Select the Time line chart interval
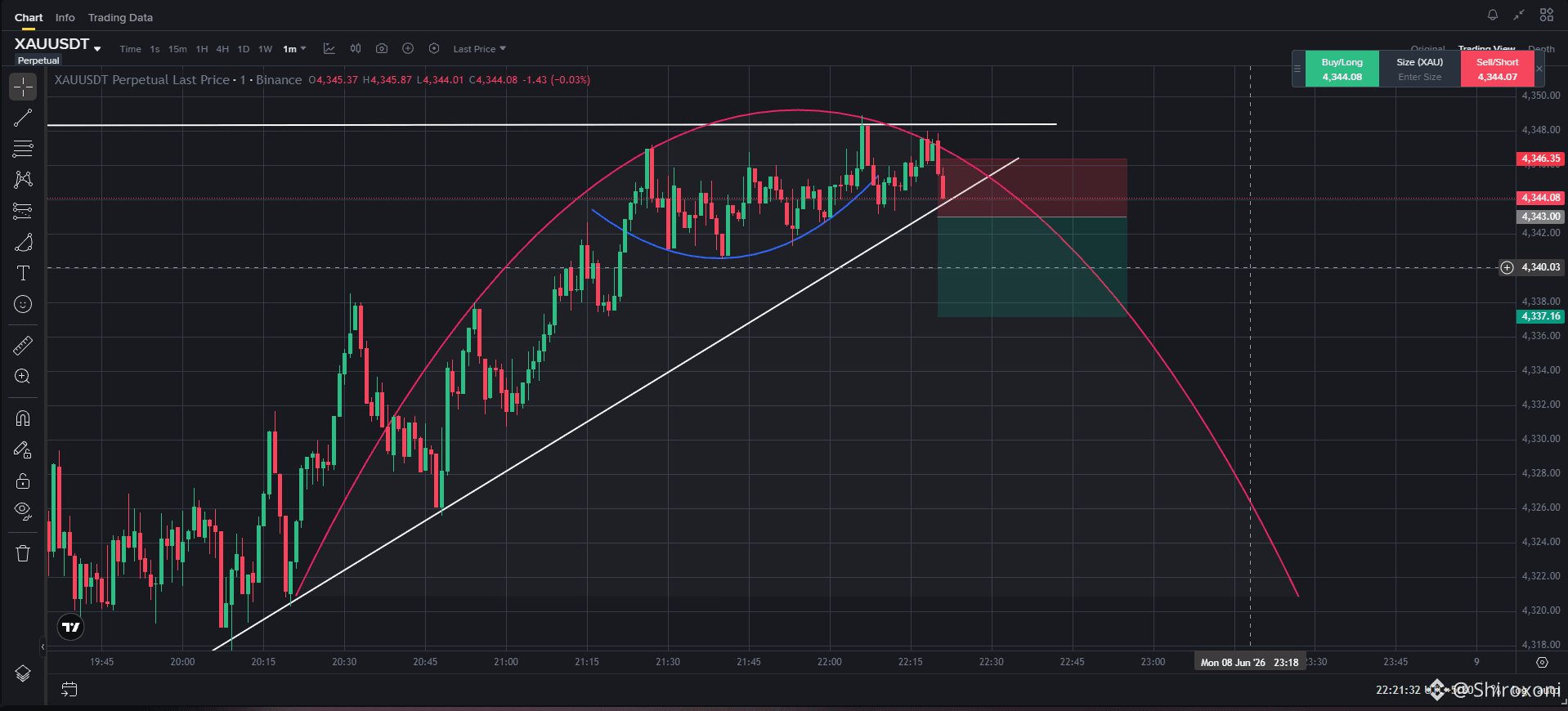 [130, 49]
